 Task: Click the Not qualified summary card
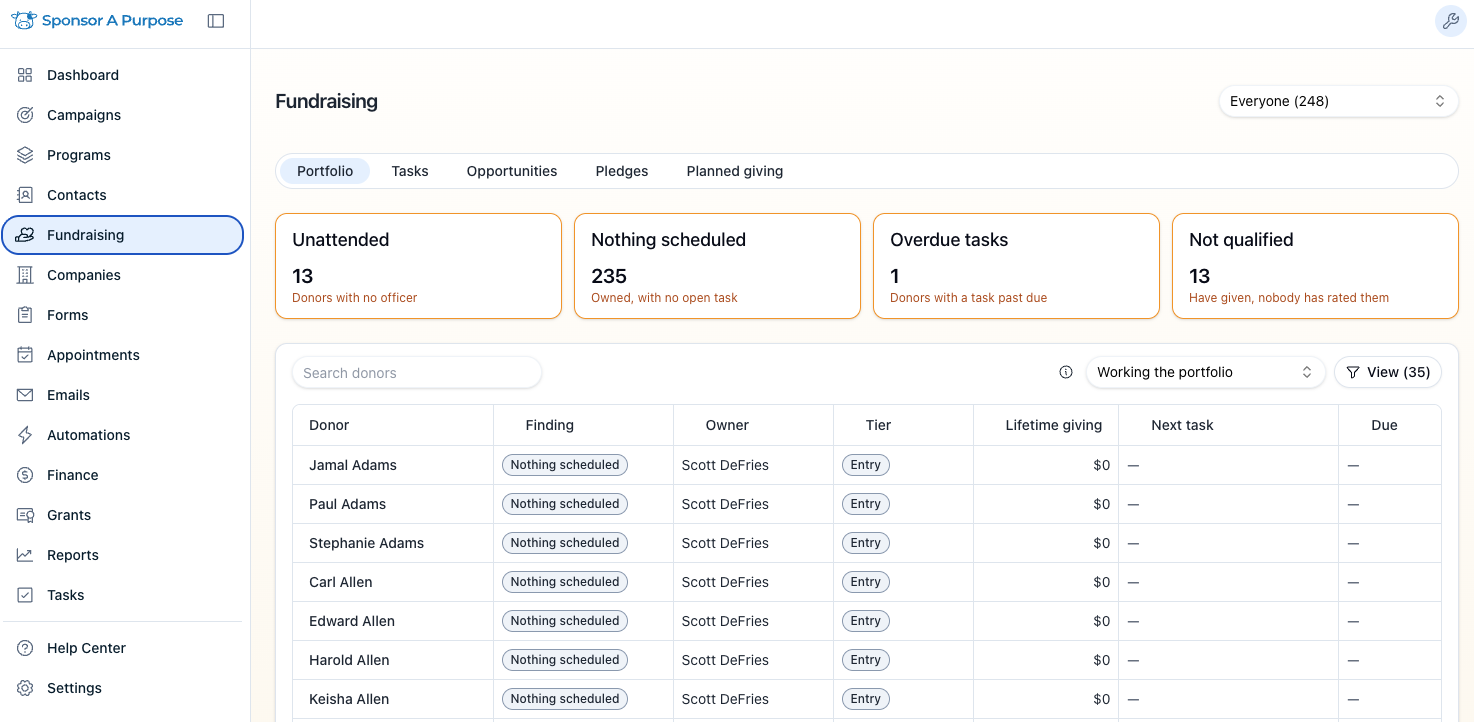coord(1315,266)
